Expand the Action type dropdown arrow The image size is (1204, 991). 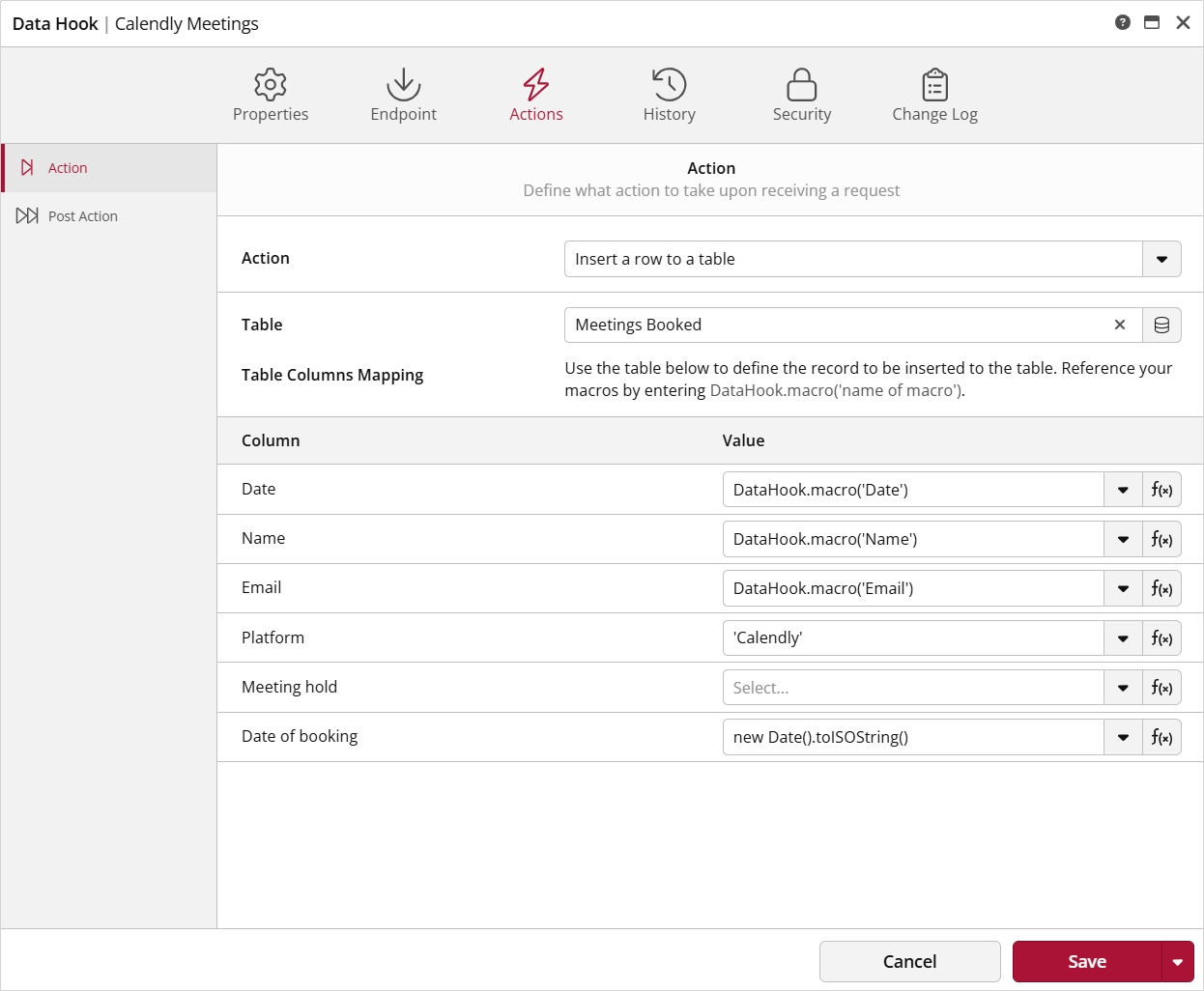[x=1161, y=259]
